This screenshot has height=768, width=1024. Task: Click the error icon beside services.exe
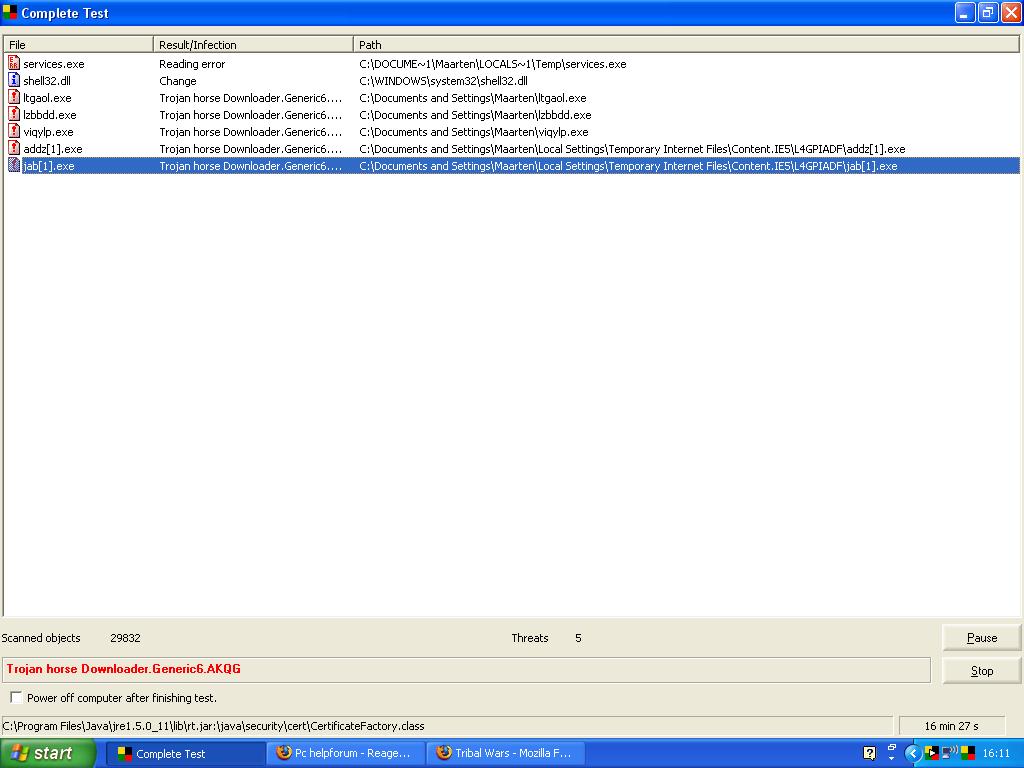14,63
